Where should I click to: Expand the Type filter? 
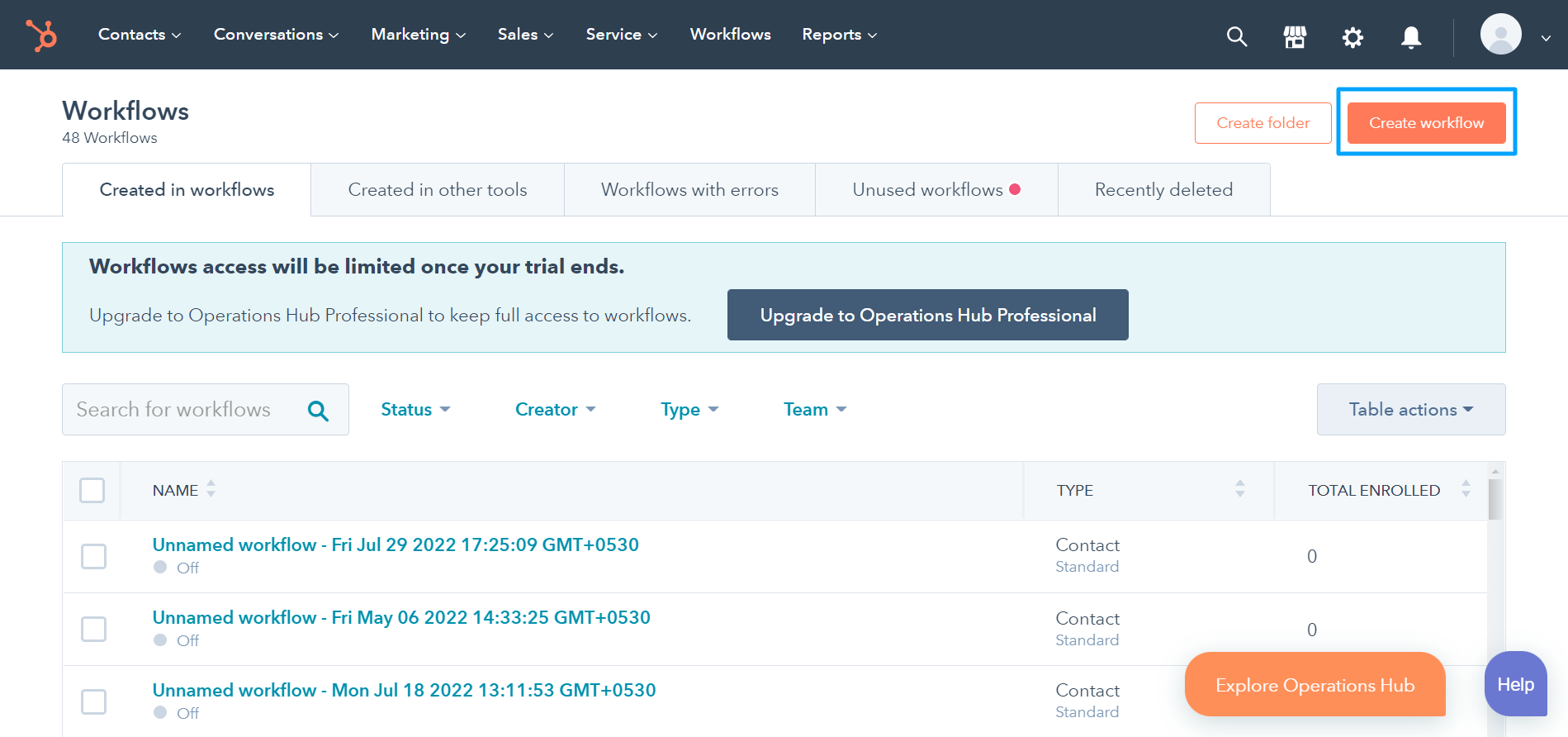[689, 410]
